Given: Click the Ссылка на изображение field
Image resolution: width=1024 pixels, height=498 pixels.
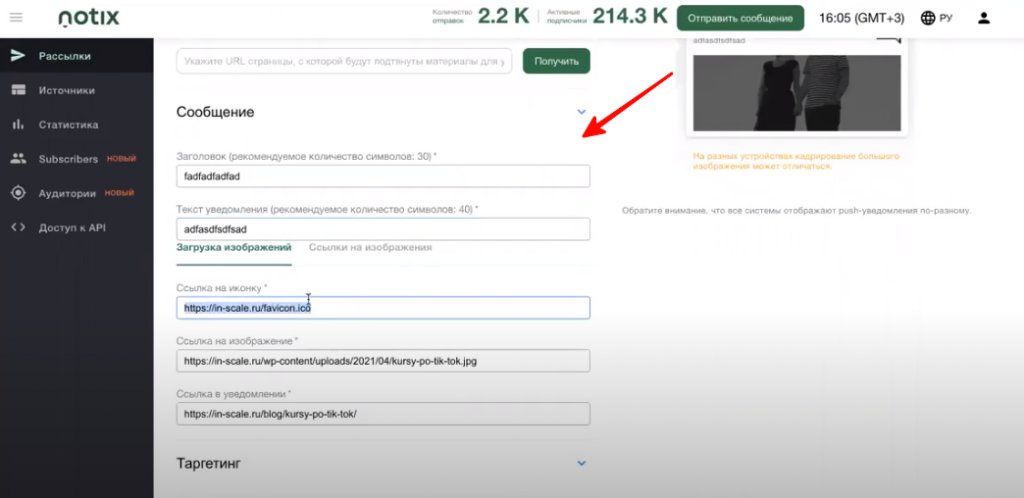Looking at the screenshot, I should pos(383,360).
